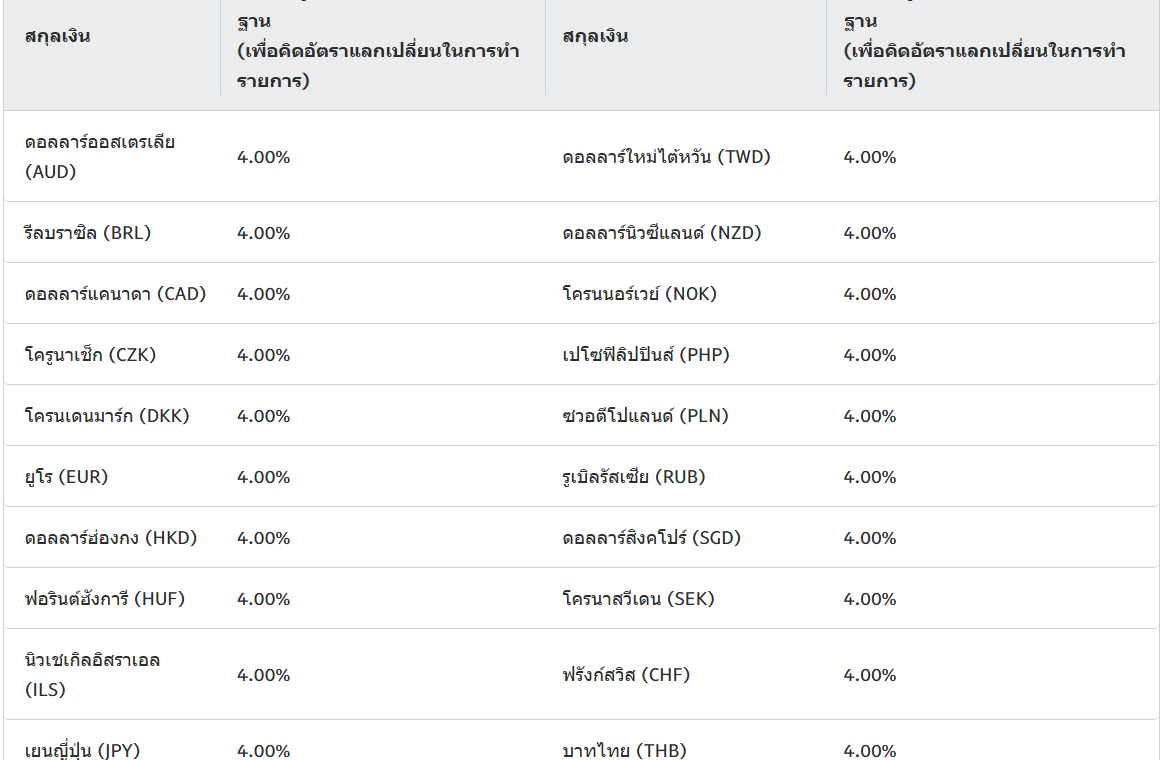This screenshot has height=760, width=1165.
Task: Click the โครนเดนมาร์ก (DKK) currency cell
Action: pos(107,415)
